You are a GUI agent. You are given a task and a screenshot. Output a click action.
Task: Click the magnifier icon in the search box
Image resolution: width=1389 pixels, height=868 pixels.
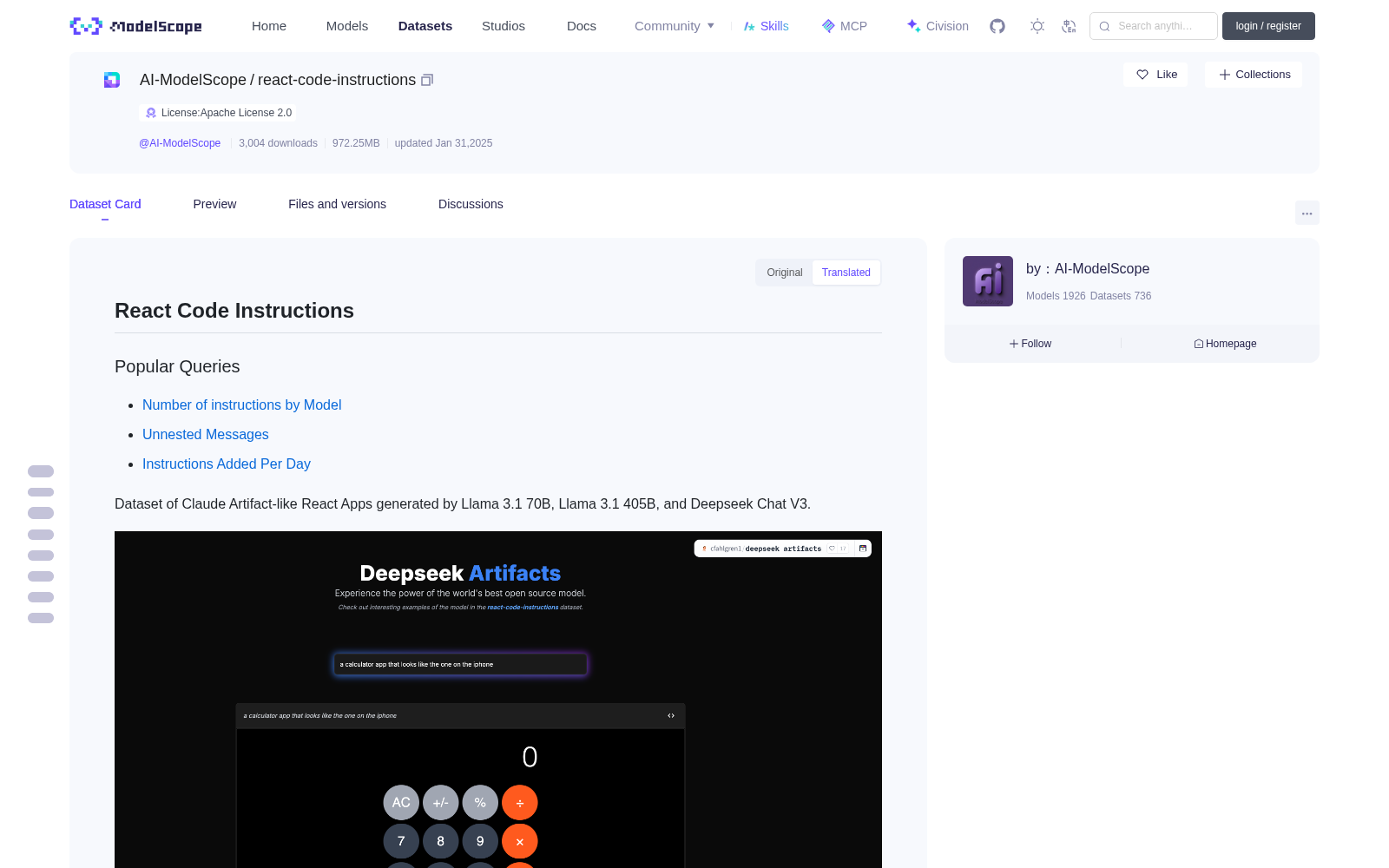click(1104, 26)
